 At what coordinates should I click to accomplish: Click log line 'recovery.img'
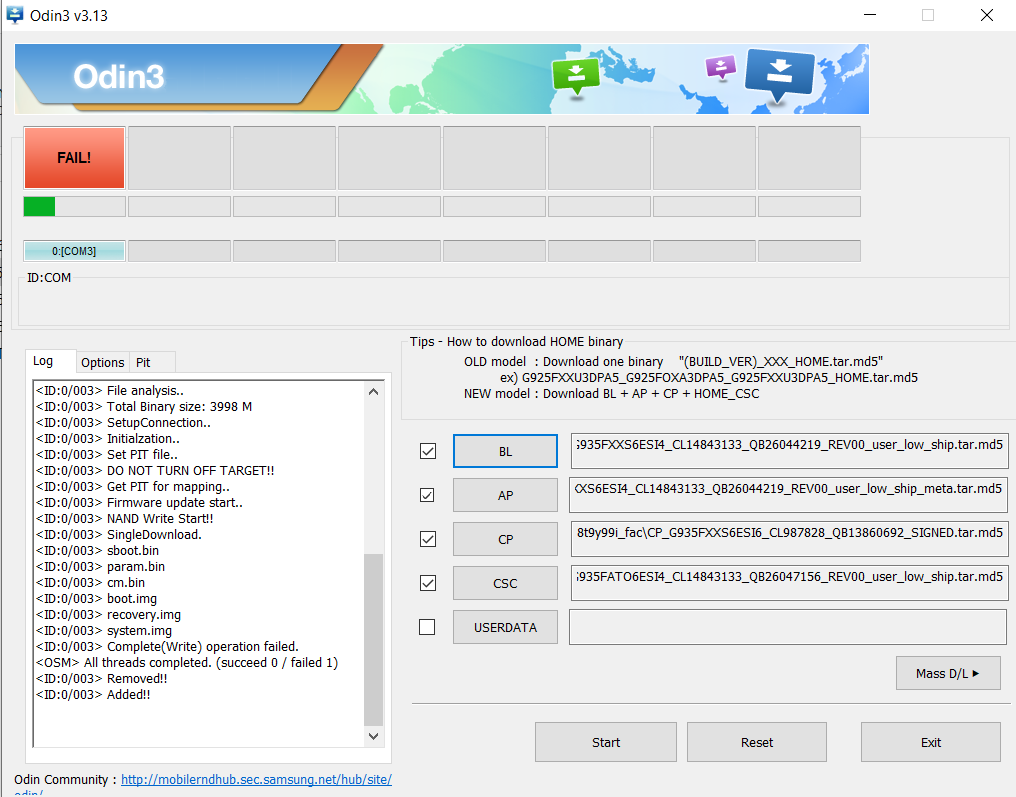tap(108, 615)
